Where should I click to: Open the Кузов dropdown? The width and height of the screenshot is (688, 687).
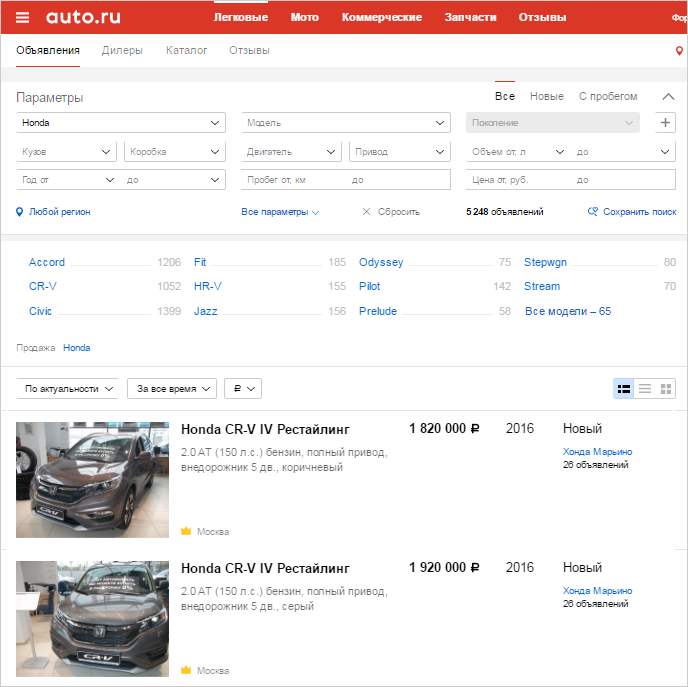click(66, 151)
